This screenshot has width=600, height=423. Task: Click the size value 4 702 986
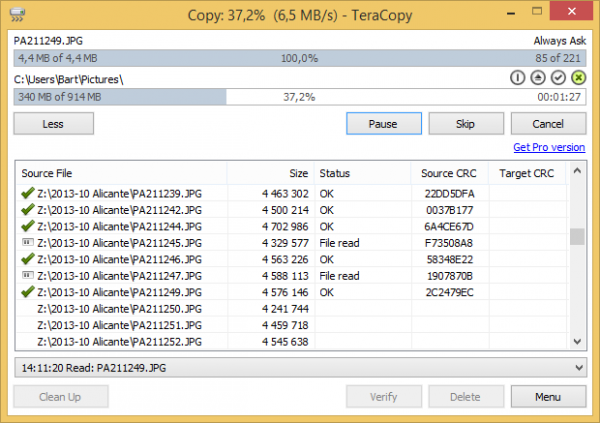pos(285,227)
